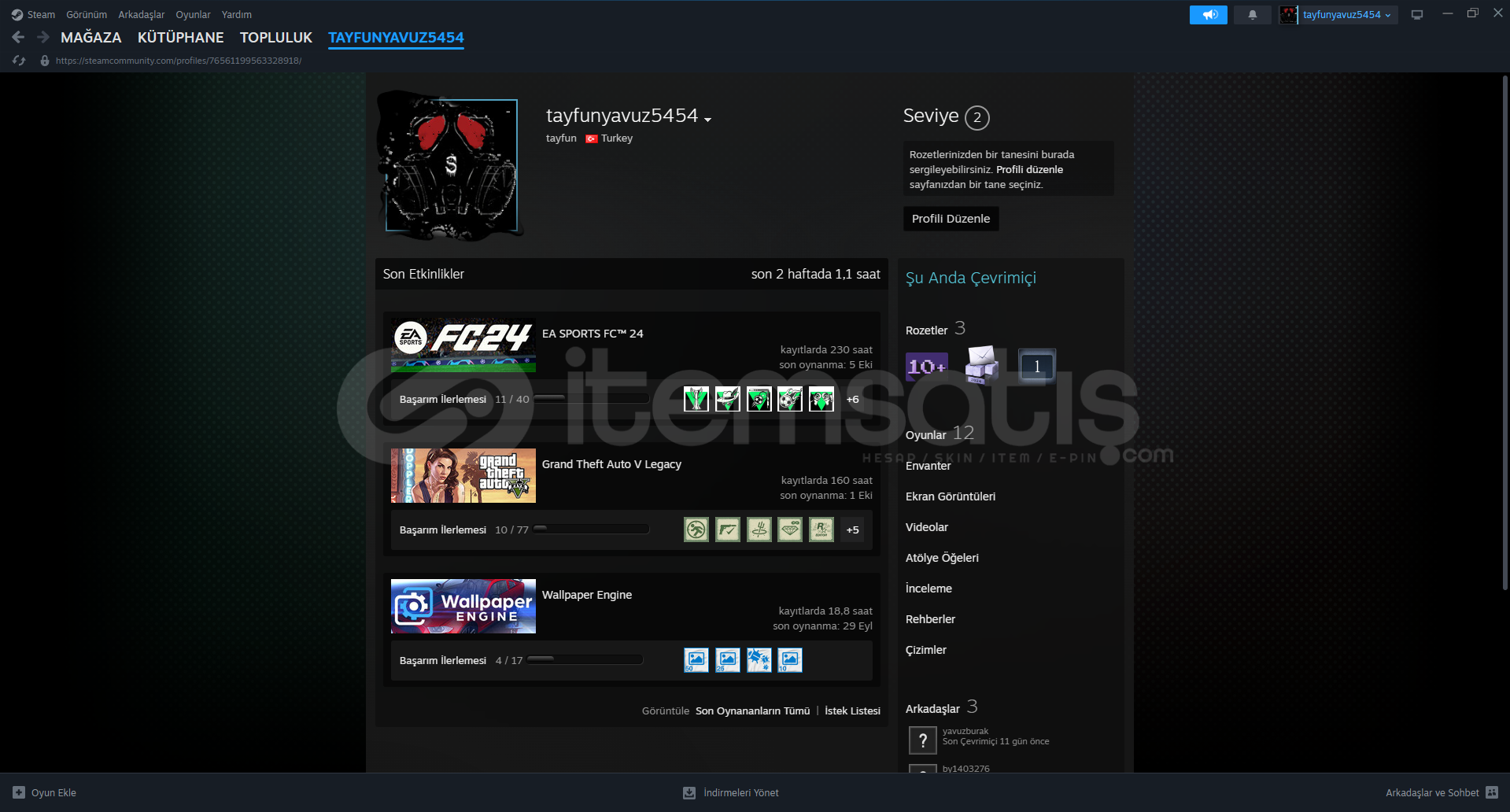Open the Wallpaper Engine game title

click(x=587, y=595)
